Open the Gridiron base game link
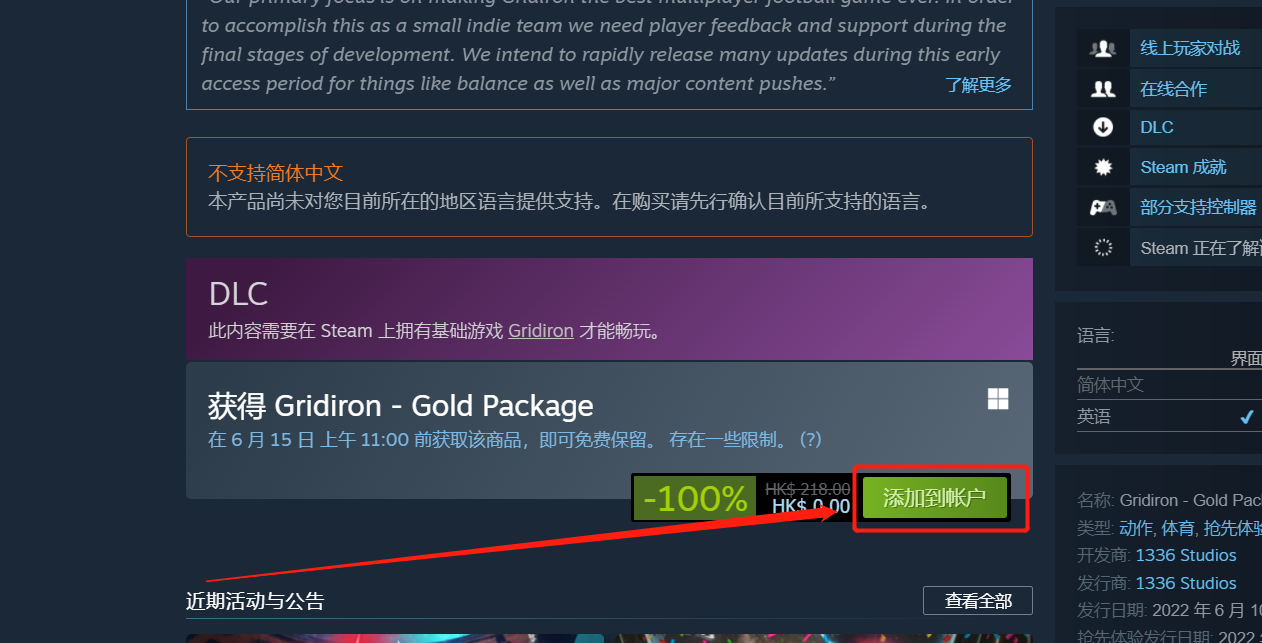Image resolution: width=1262 pixels, height=643 pixels. tap(541, 331)
